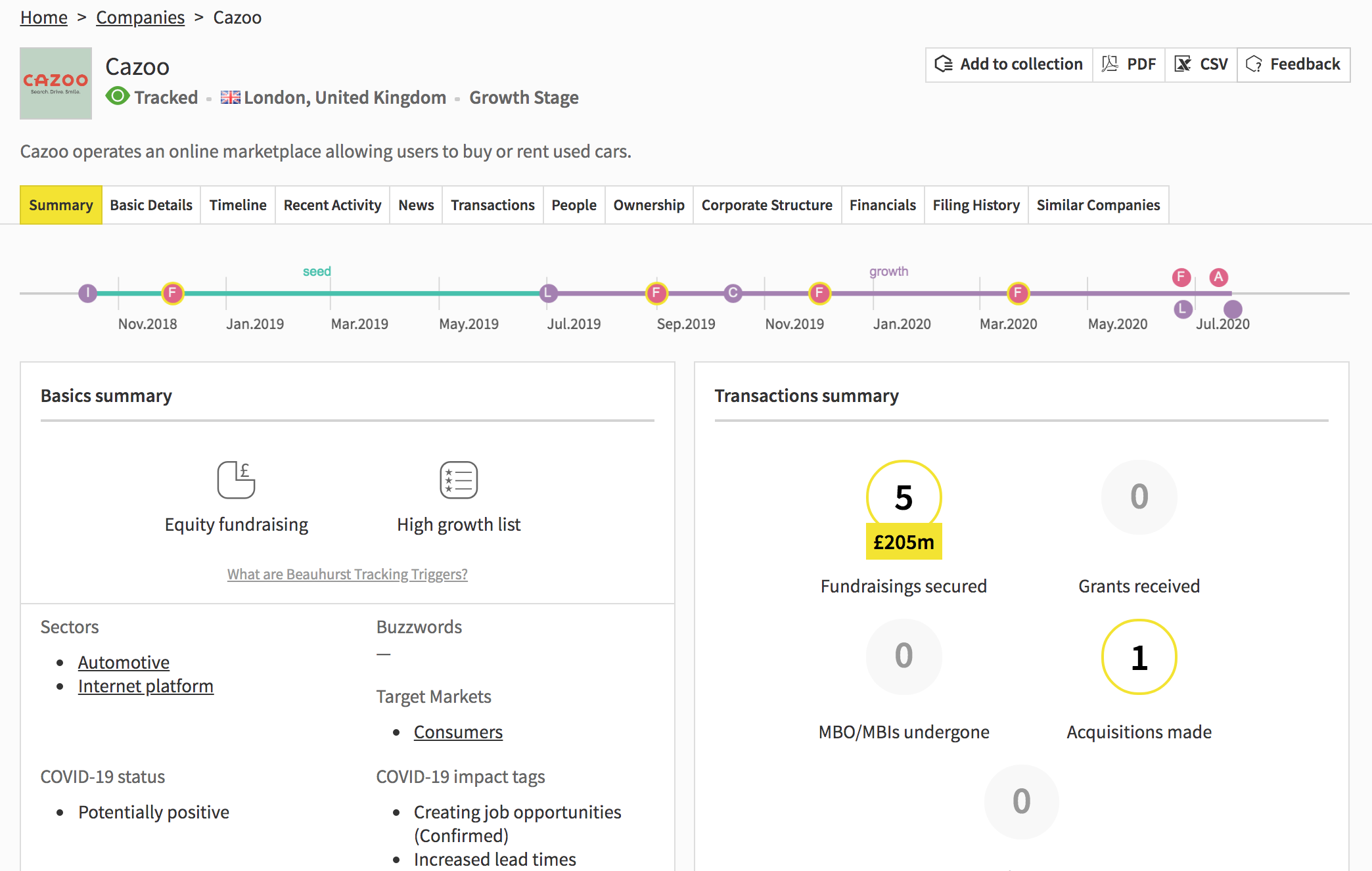This screenshot has width=1372, height=871.
Task: Open the Corporate Structure tab
Action: 767,205
